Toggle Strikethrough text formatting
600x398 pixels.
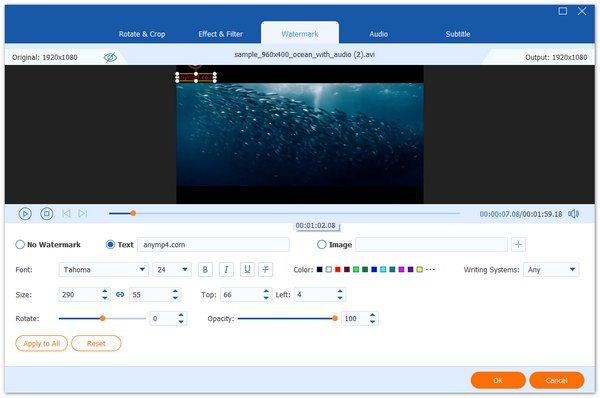point(266,269)
